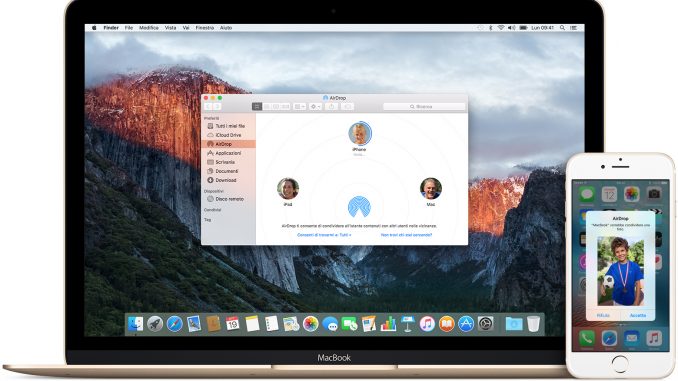Open the File menu

(x=129, y=28)
